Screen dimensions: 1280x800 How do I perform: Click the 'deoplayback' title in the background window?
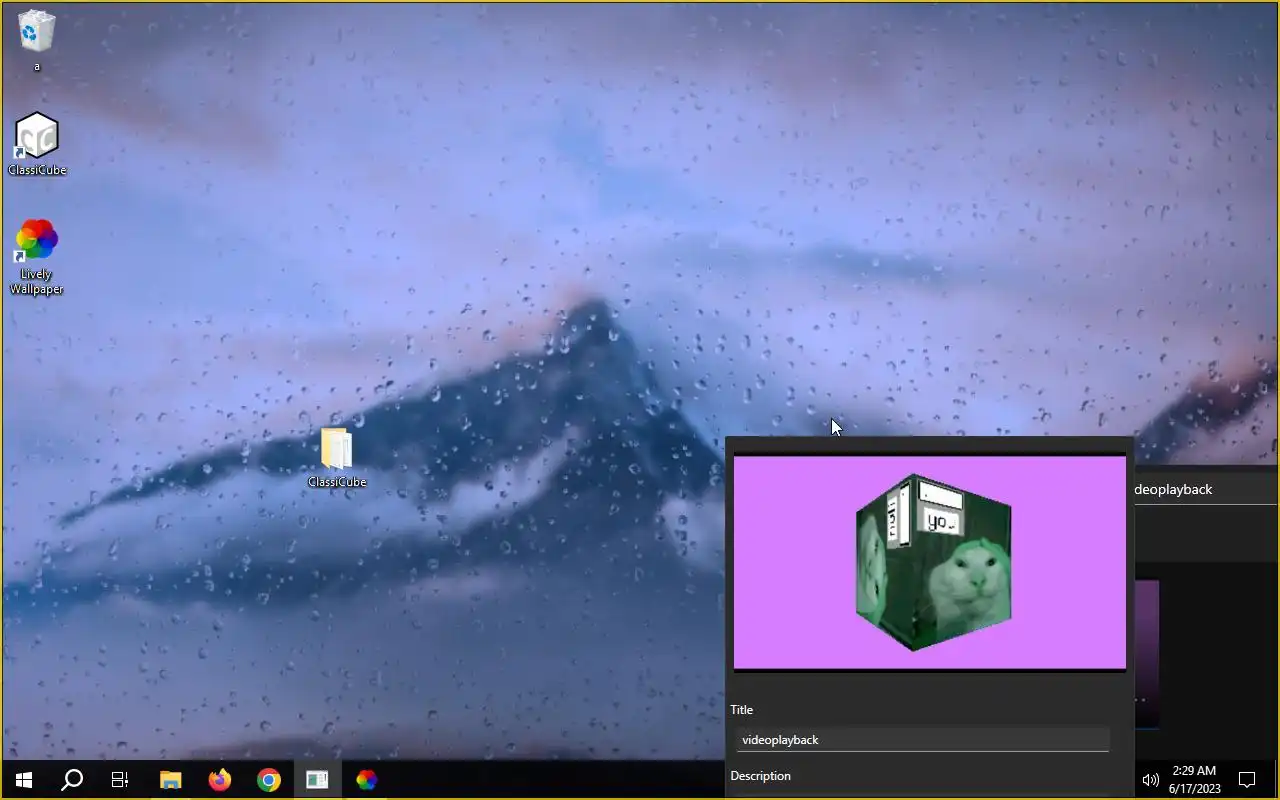(1173, 489)
